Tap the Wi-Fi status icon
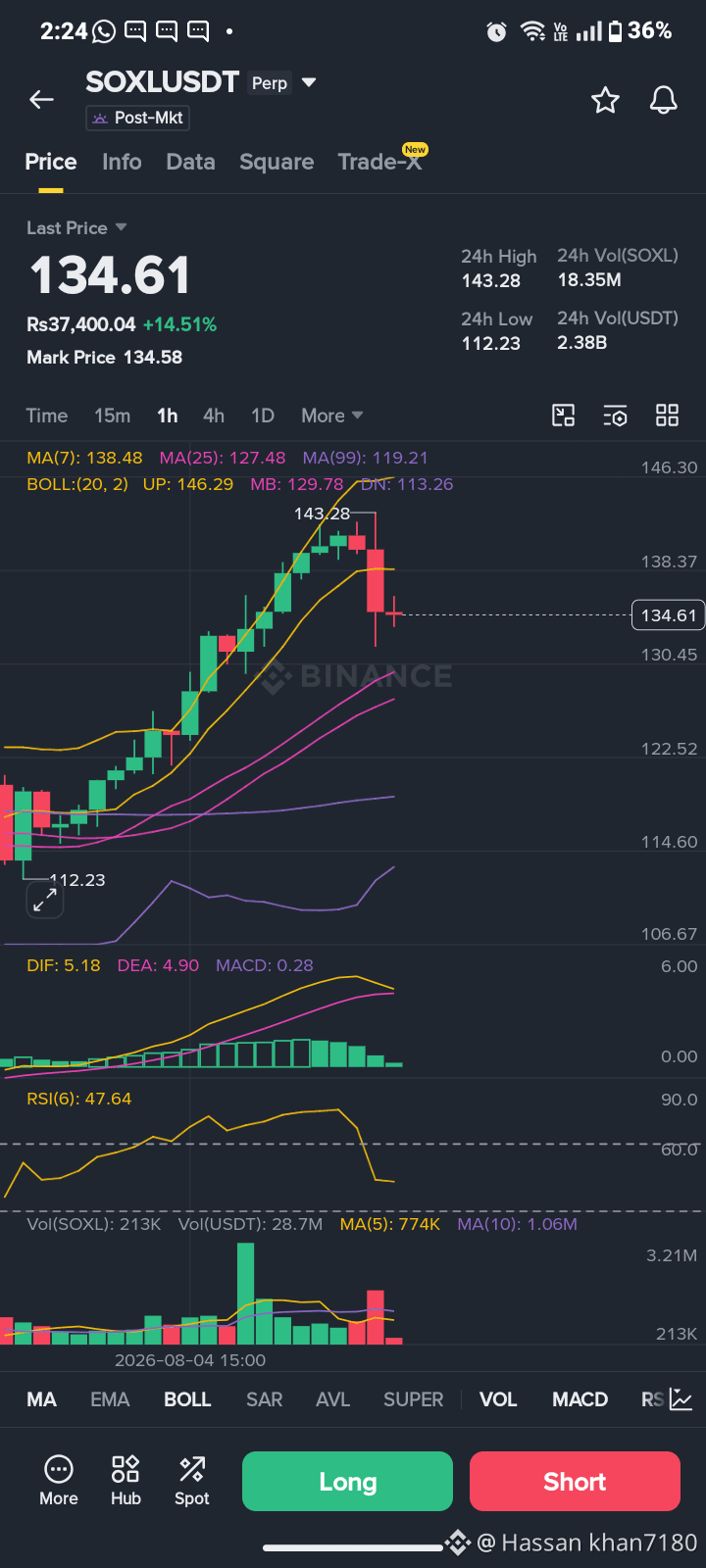706x1568 pixels. (532, 31)
